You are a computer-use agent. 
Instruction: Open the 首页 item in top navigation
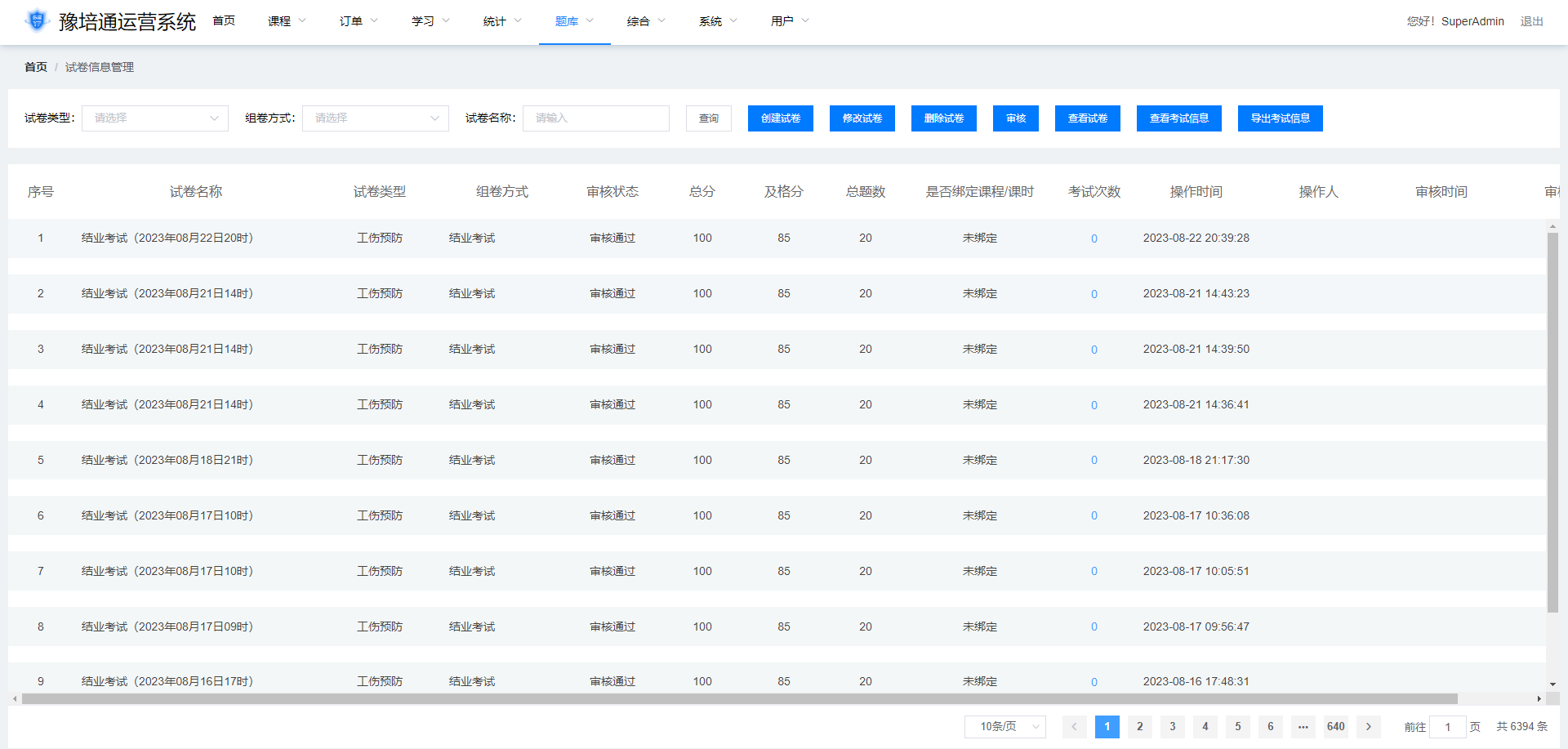coord(224,21)
